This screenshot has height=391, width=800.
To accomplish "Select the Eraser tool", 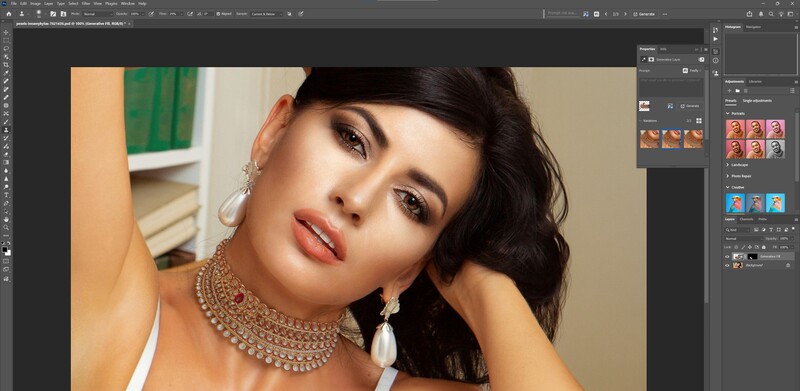I will pos(6,154).
